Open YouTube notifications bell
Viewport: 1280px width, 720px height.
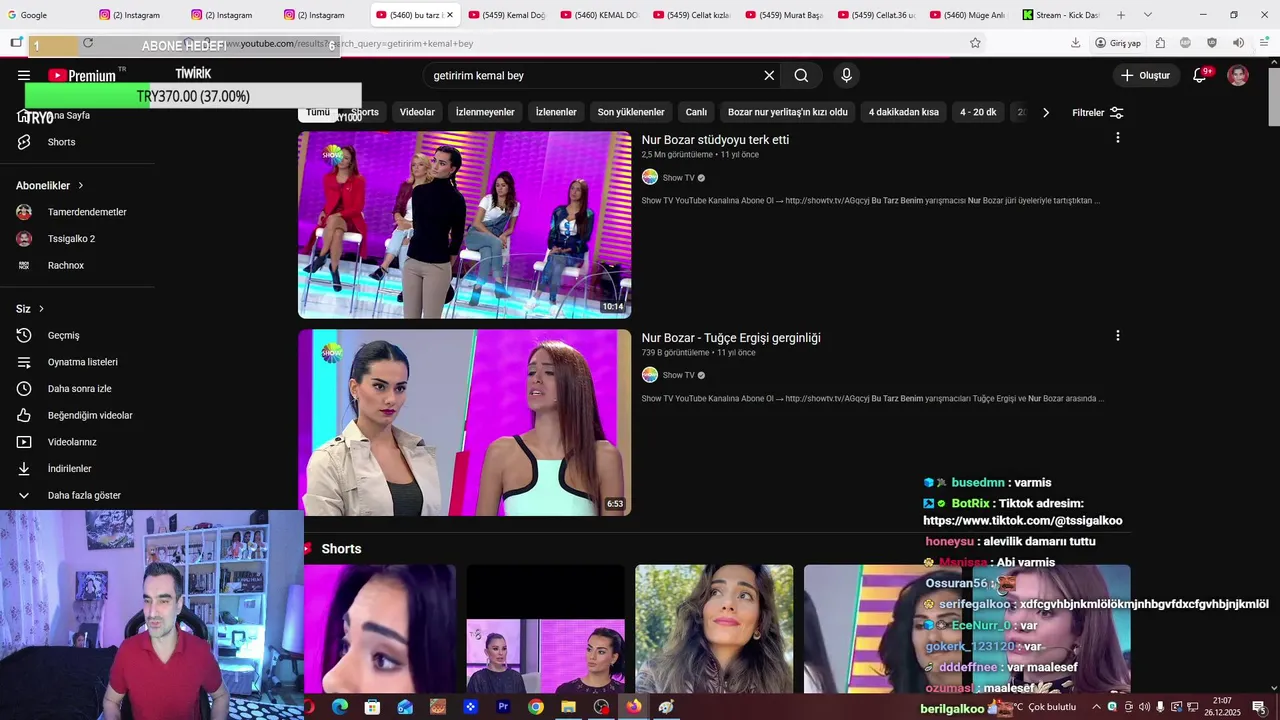[x=1200, y=75]
